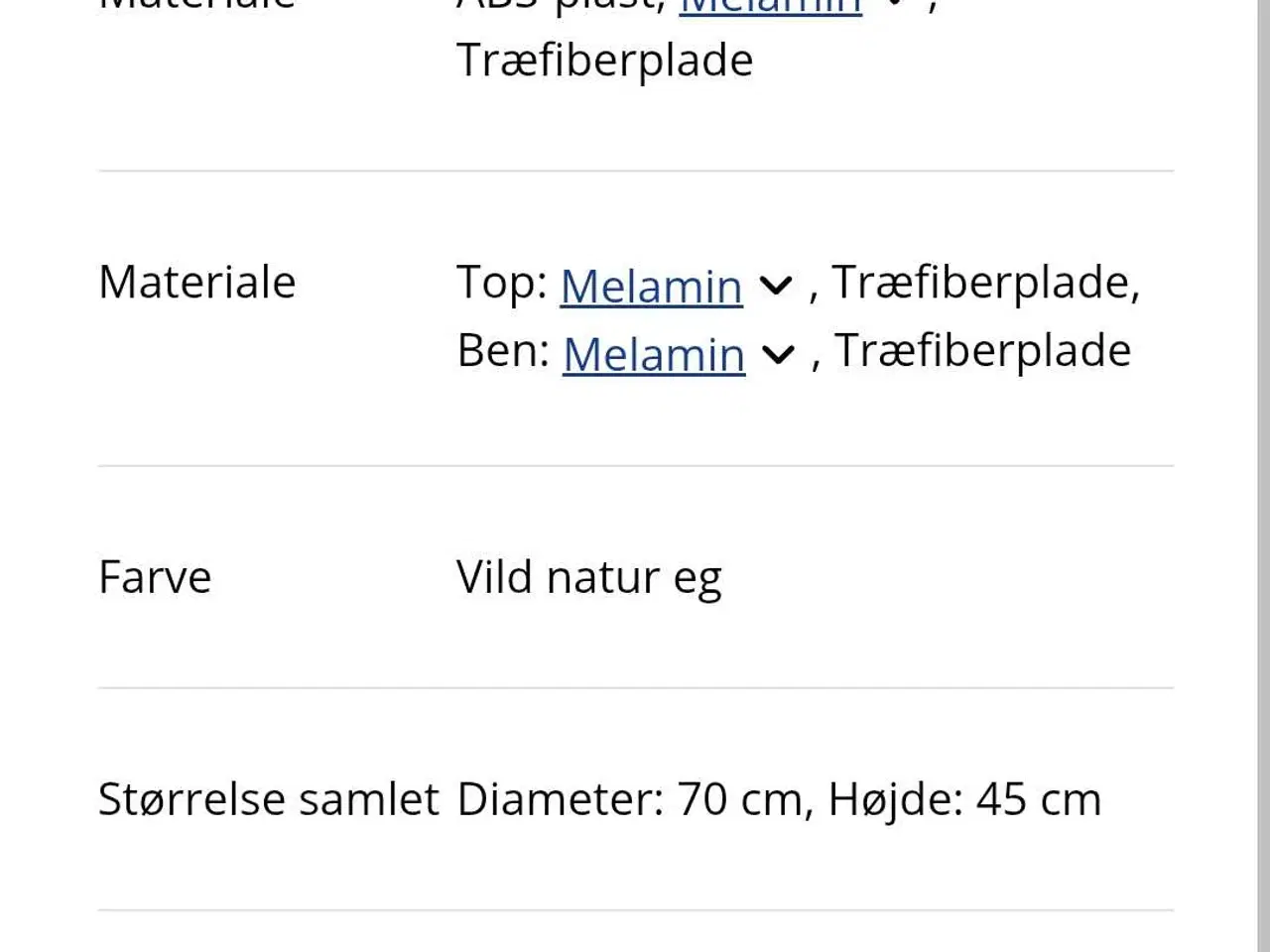The height and width of the screenshot is (952, 1270).
Task: Expand the Melamin chevron next to Ben material
Action: tap(779, 355)
